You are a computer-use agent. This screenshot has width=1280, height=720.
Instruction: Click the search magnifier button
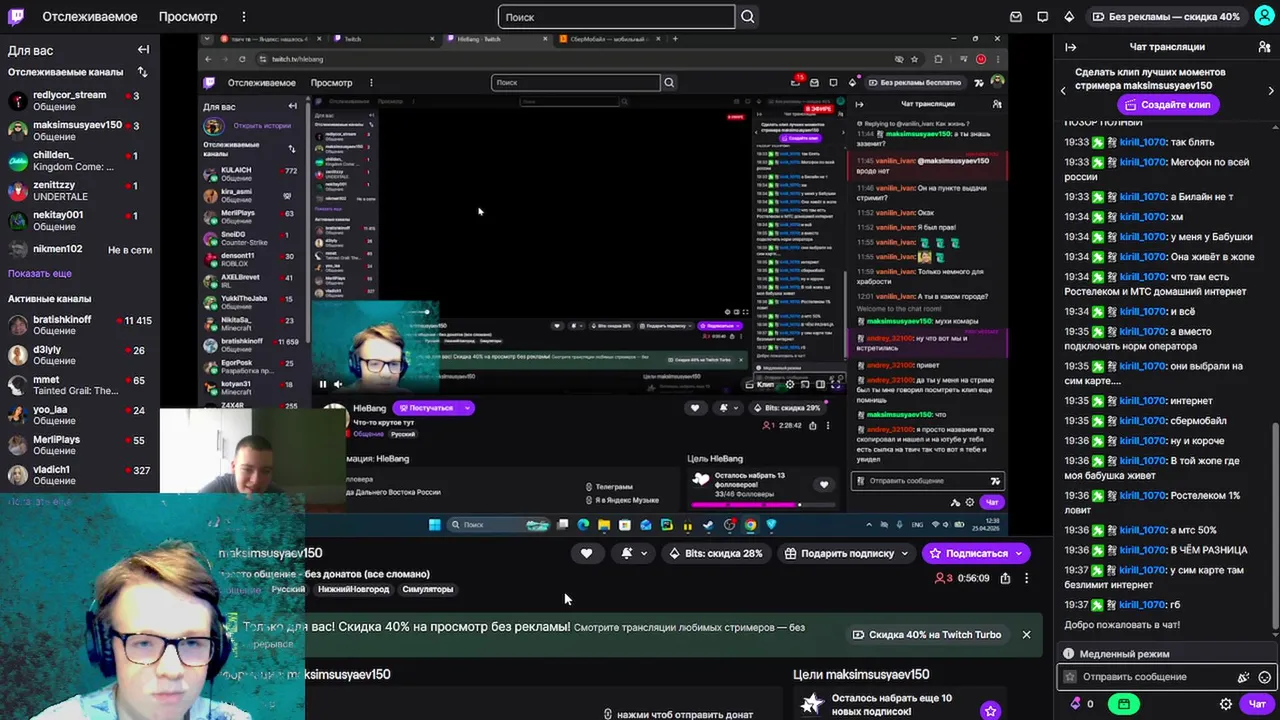pyautogui.click(x=747, y=17)
